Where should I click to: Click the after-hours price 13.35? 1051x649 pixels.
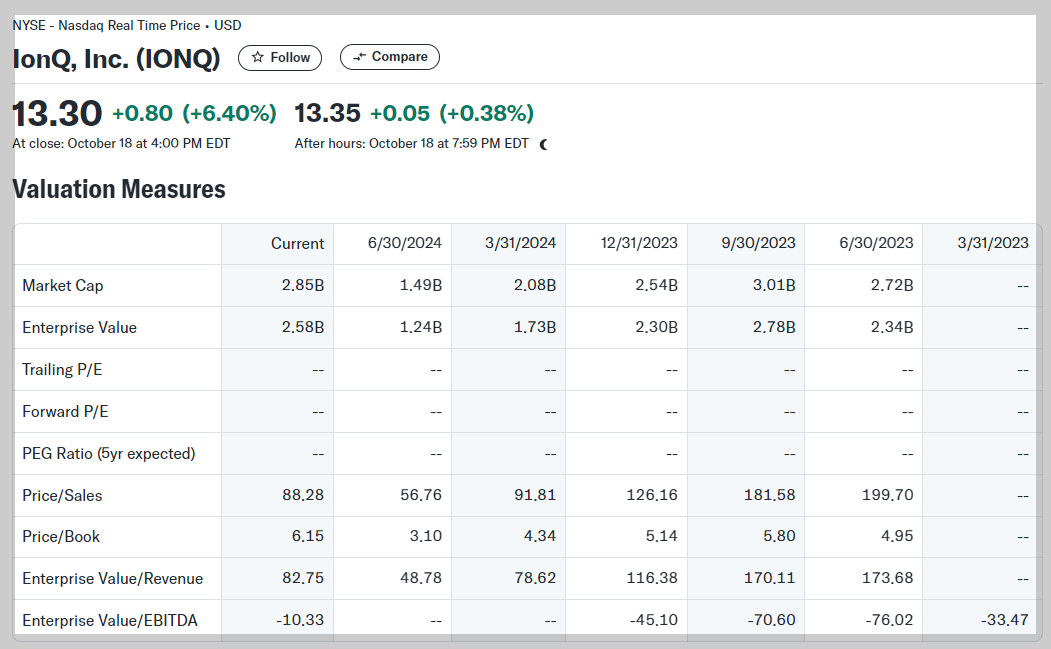[327, 113]
